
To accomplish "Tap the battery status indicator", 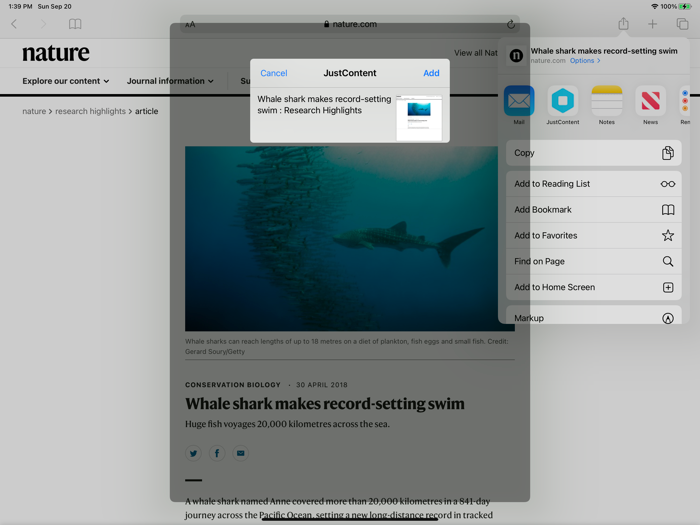I will 684,6.
